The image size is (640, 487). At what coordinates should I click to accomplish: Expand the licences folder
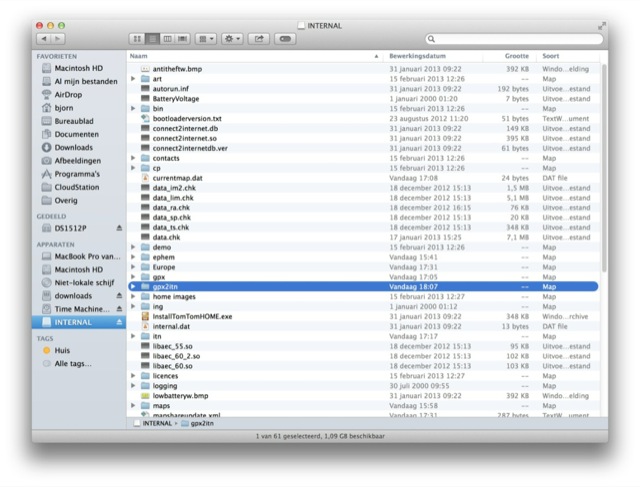pyautogui.click(x=133, y=376)
